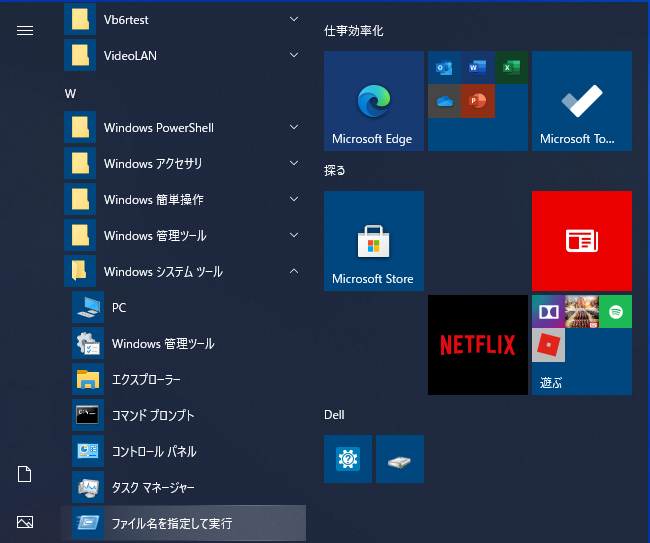Open the Microsoft To Do tile
This screenshot has height=543, width=650.
[582, 101]
